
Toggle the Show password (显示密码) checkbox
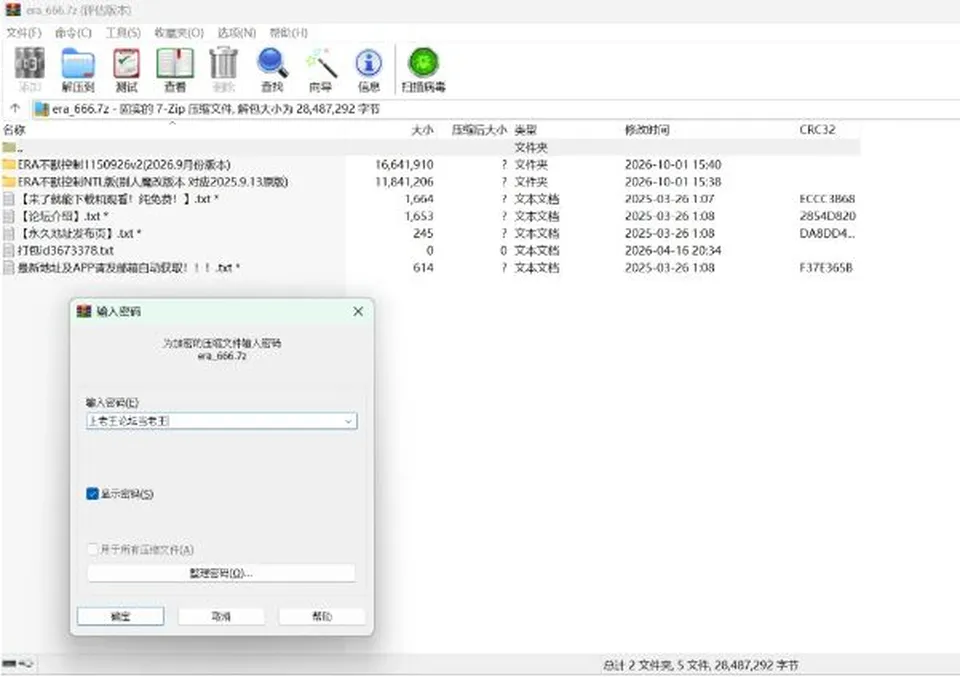(92, 493)
